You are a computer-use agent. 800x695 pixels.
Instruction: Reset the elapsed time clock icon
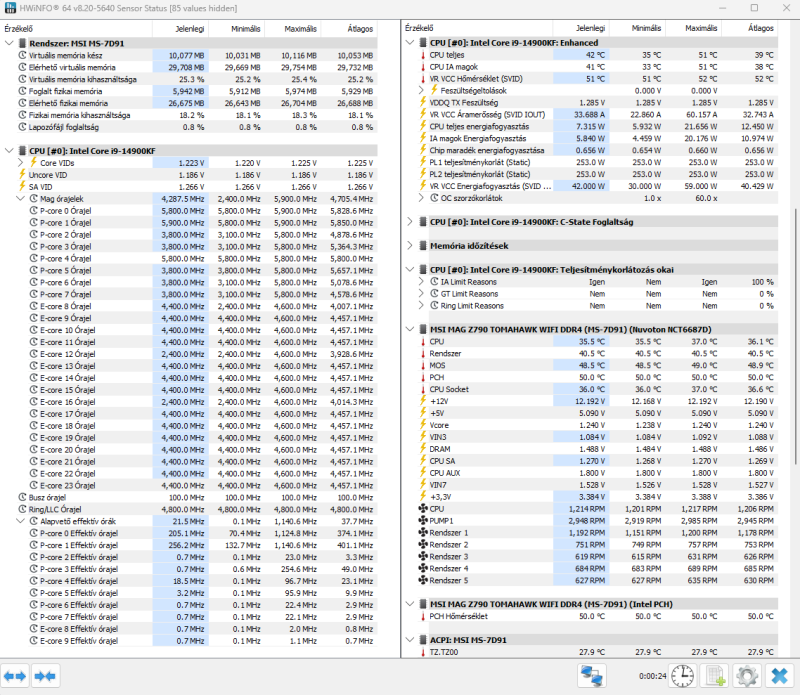(x=682, y=676)
